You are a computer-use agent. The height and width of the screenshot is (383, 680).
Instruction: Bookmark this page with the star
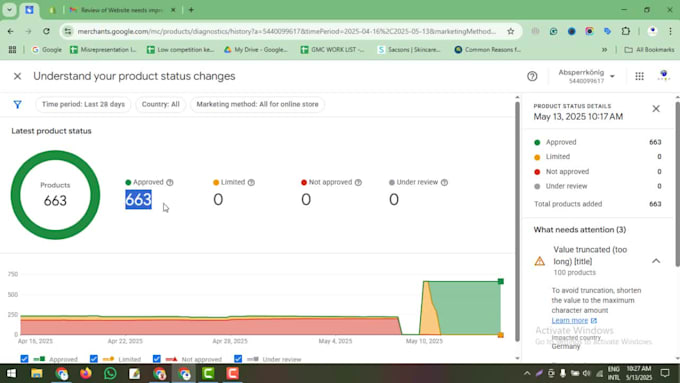pyautogui.click(x=510, y=31)
